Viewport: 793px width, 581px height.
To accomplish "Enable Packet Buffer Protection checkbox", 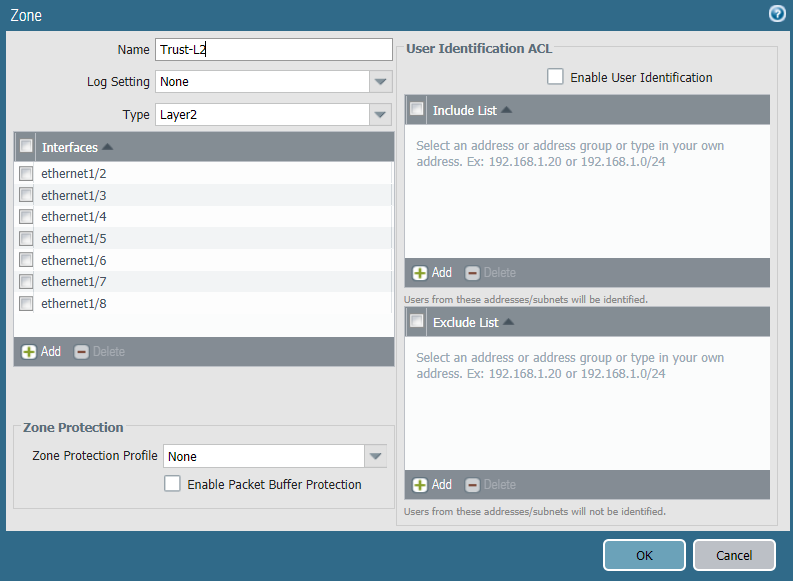I will point(172,483).
